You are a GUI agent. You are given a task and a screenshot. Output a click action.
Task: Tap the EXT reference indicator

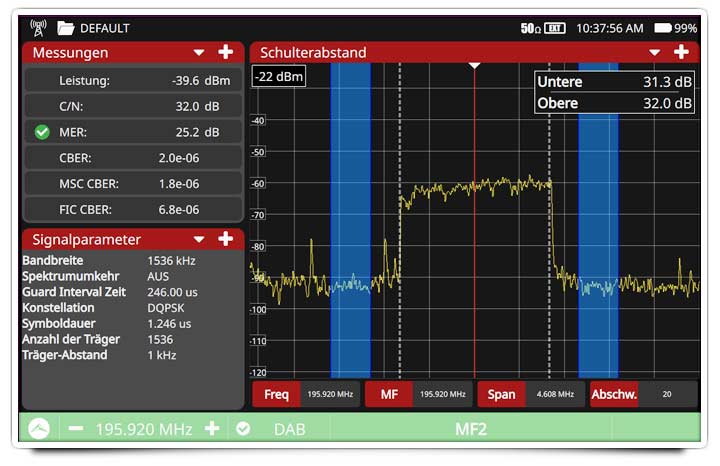(555, 28)
